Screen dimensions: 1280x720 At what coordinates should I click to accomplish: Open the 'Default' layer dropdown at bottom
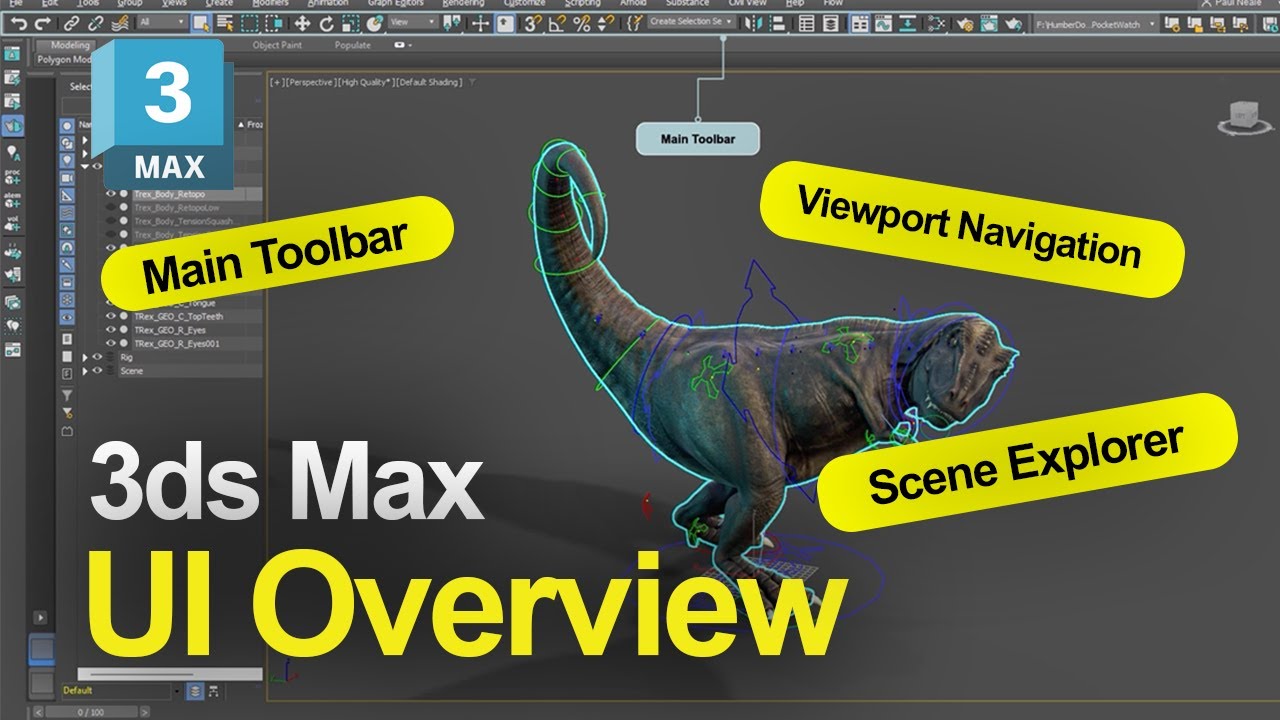tap(122, 690)
